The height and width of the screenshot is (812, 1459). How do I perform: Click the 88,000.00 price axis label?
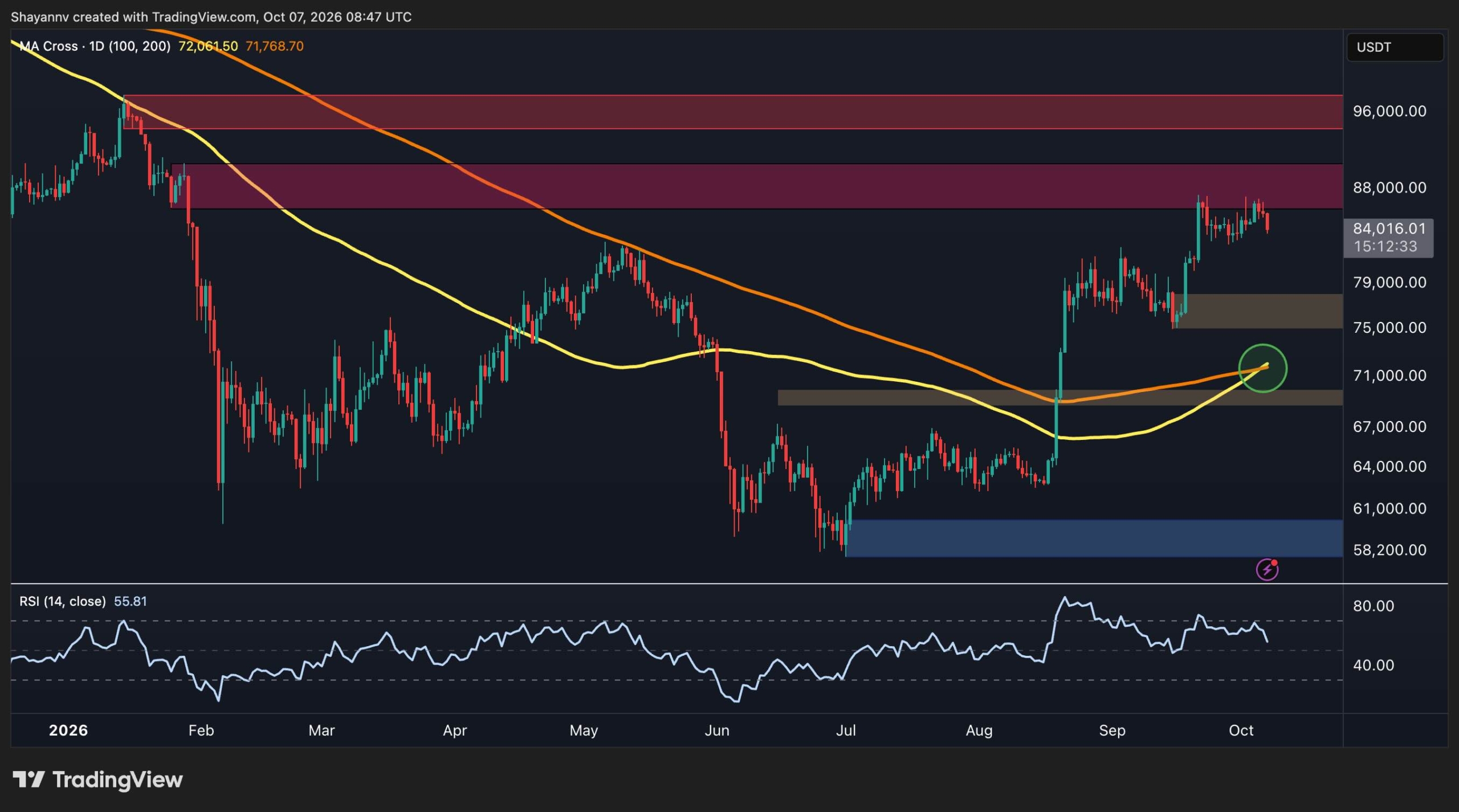(1389, 187)
